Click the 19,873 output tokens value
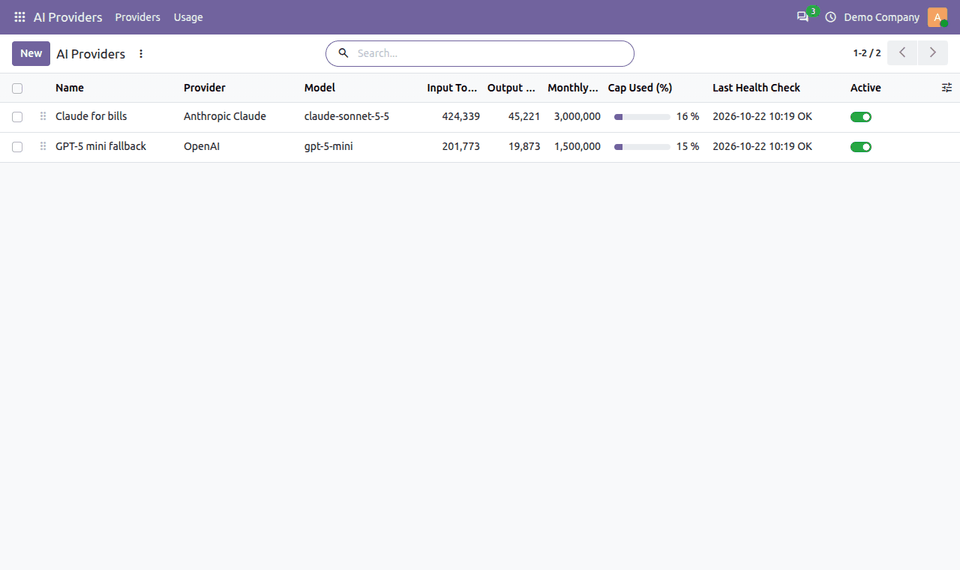 524,146
